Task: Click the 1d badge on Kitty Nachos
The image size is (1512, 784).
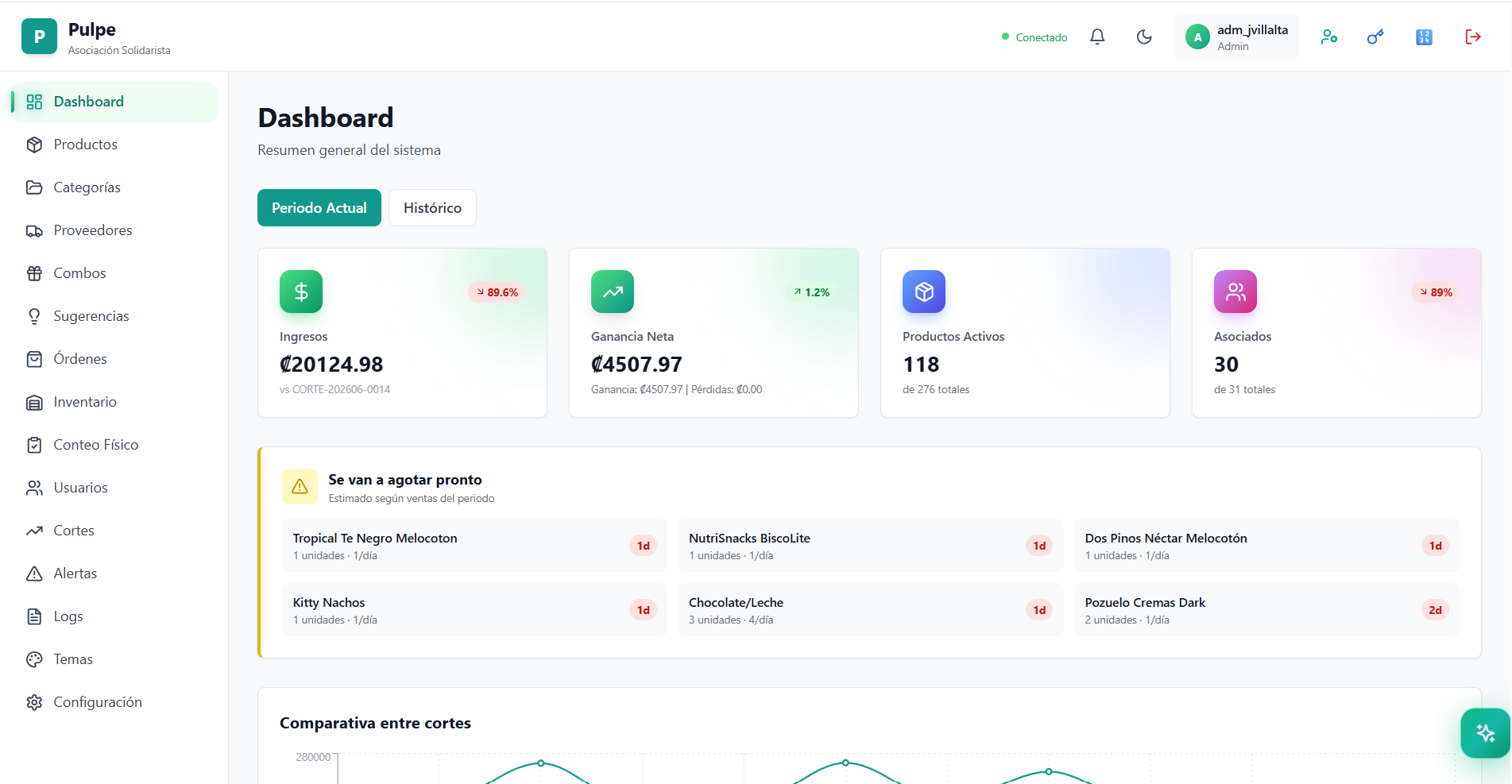Action: point(643,610)
